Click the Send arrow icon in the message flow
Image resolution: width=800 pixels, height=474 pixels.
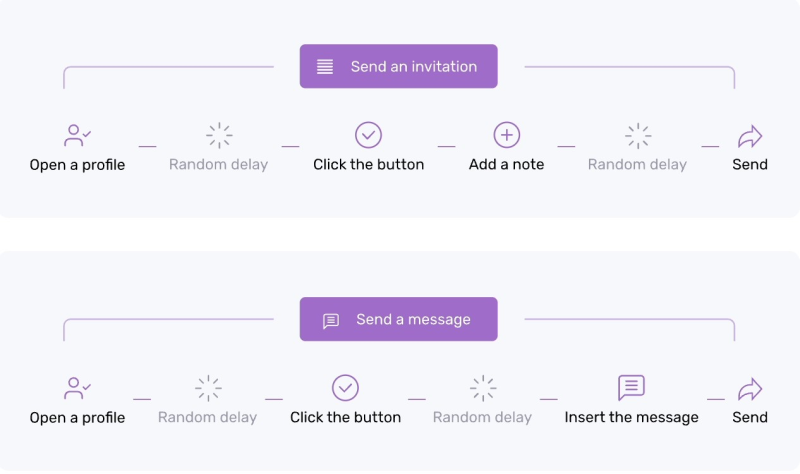tap(750, 388)
